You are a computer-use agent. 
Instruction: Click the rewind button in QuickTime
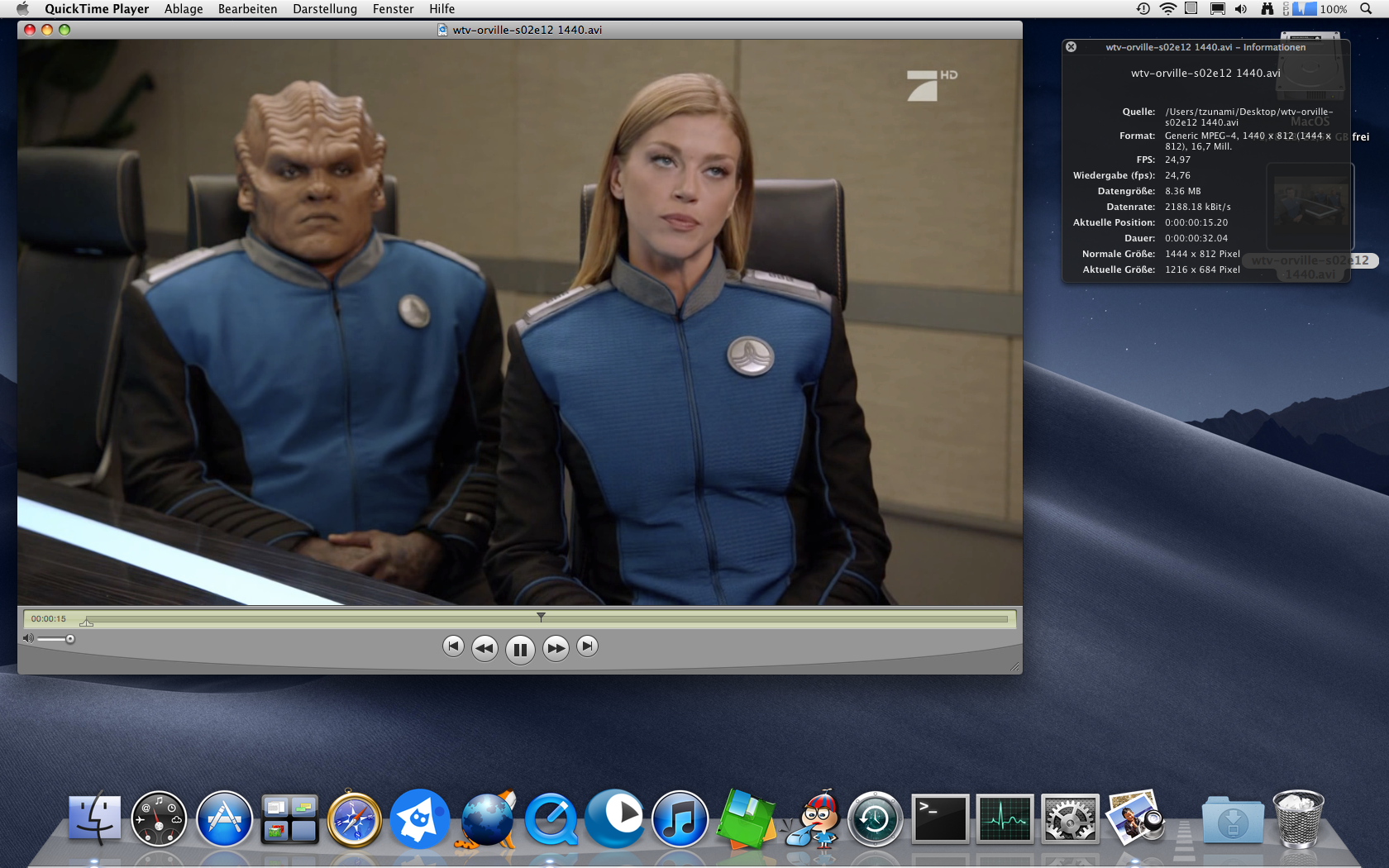(x=484, y=648)
